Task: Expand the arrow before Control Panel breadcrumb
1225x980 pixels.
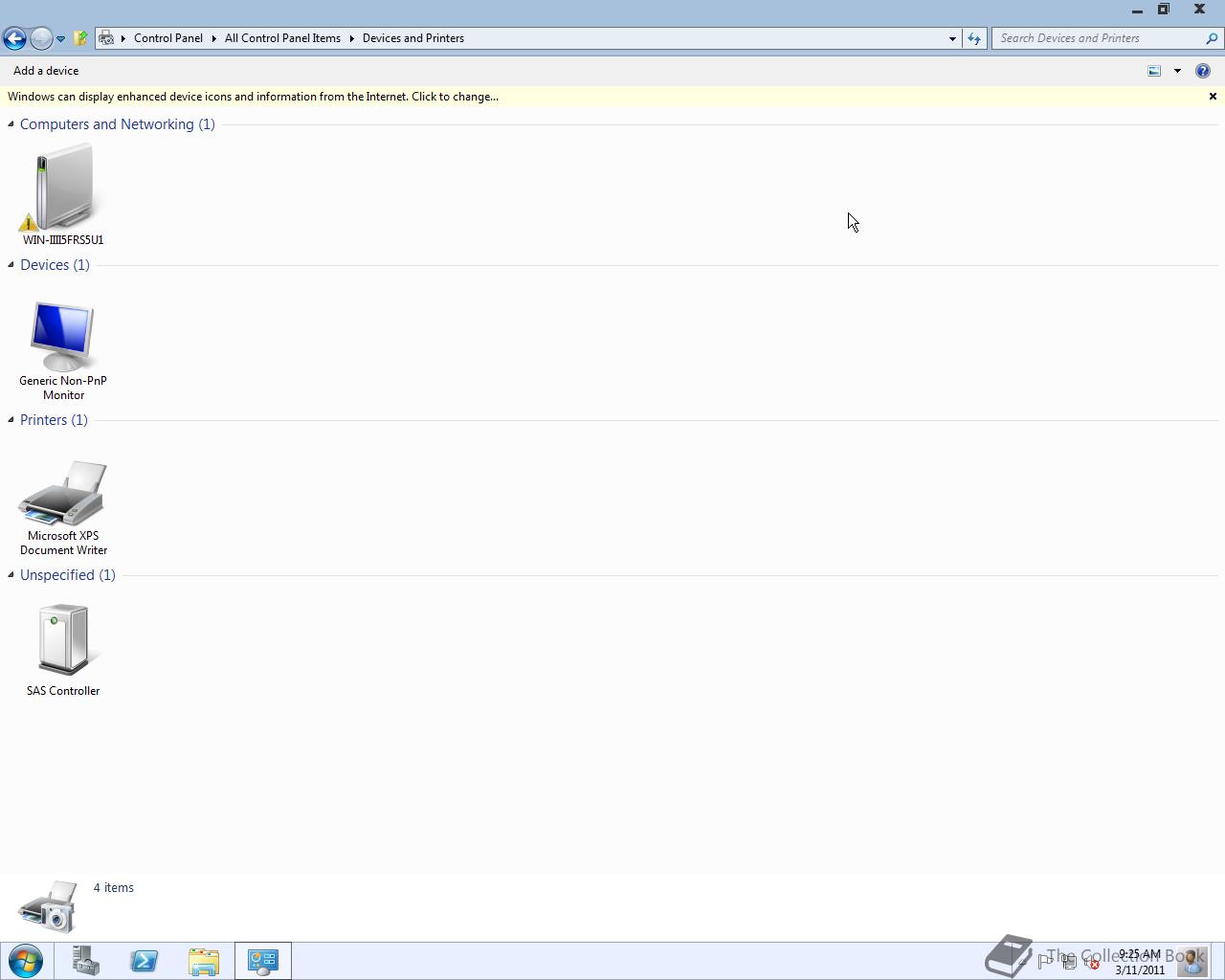Action: (x=123, y=38)
